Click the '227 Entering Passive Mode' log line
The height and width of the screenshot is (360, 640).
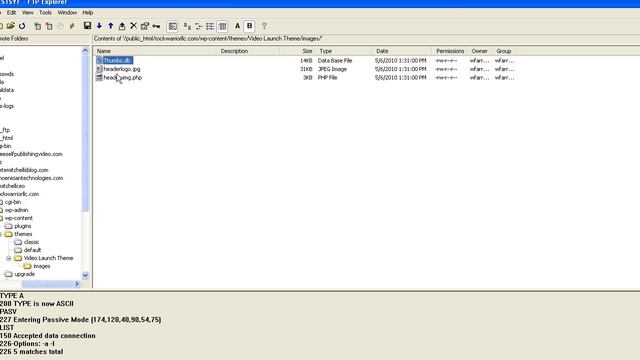pos(80,320)
